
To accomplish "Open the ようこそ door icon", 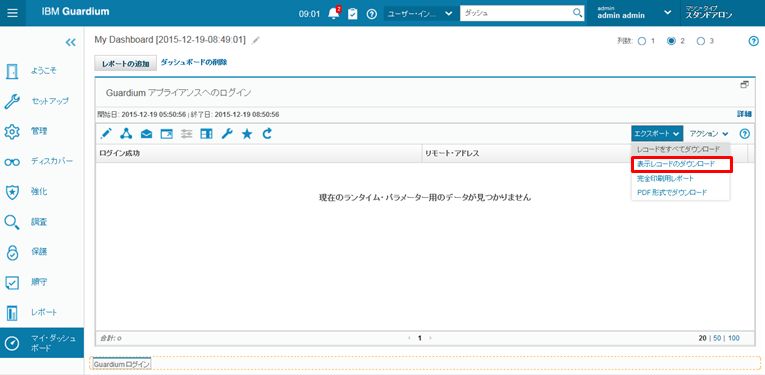I will pyautogui.click(x=12, y=71).
